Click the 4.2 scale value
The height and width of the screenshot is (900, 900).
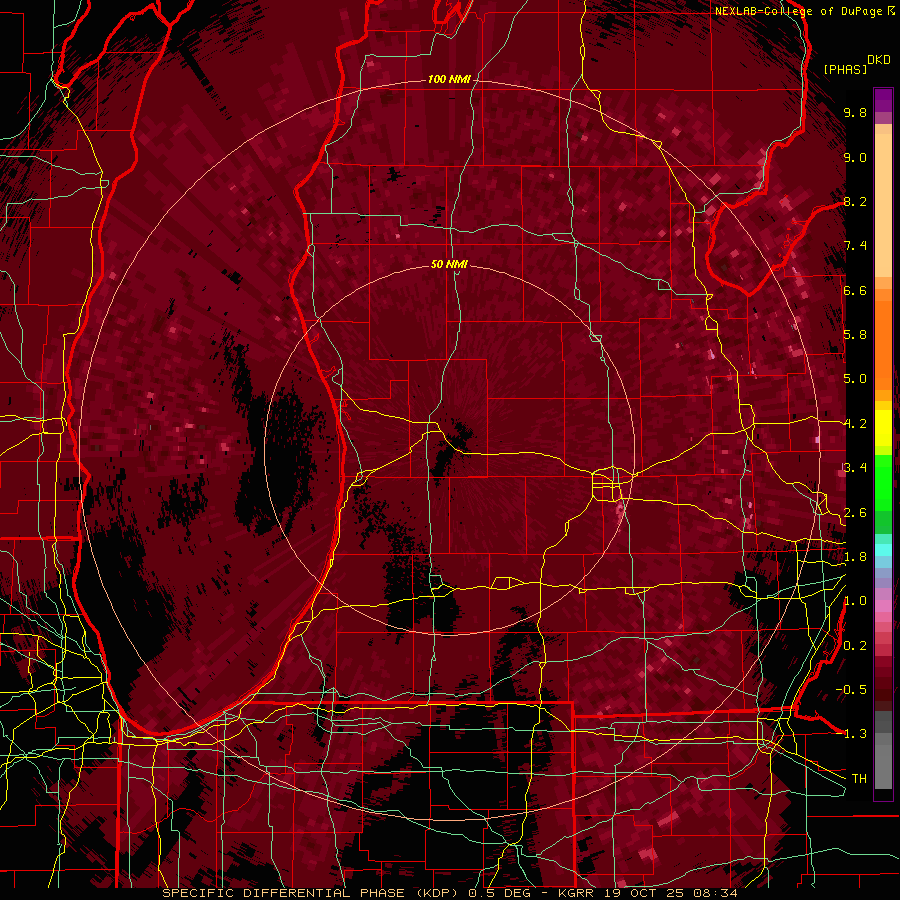[x=855, y=424]
